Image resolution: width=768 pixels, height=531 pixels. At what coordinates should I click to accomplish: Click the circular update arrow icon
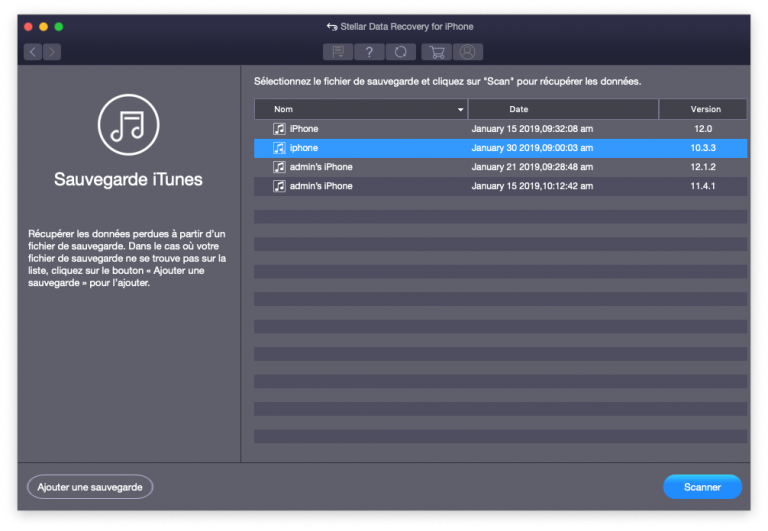pyautogui.click(x=401, y=51)
